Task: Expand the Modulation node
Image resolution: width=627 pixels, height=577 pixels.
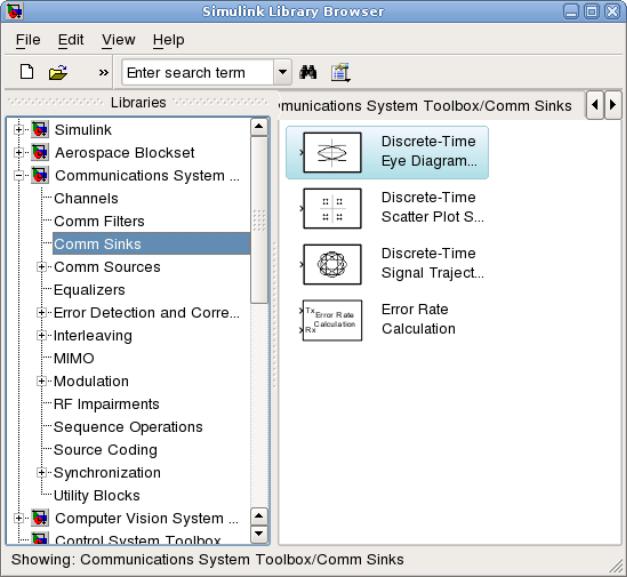Action: pyautogui.click(x=41, y=381)
